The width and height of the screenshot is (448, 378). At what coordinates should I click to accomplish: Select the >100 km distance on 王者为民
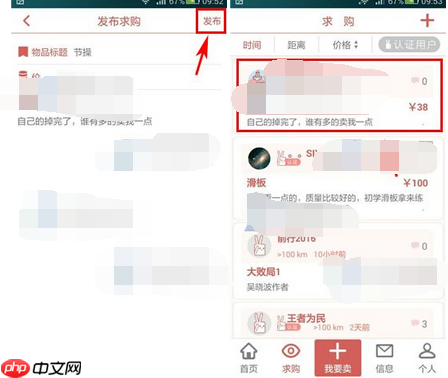pos(328,328)
